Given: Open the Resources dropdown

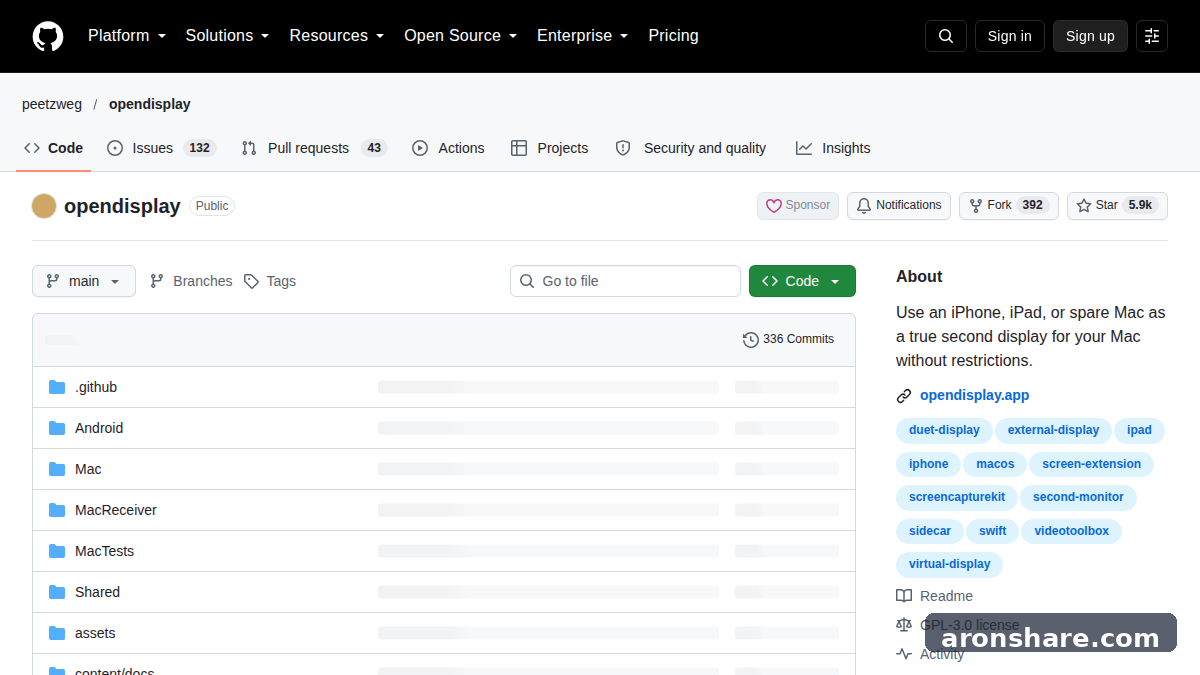Looking at the screenshot, I should click(337, 36).
